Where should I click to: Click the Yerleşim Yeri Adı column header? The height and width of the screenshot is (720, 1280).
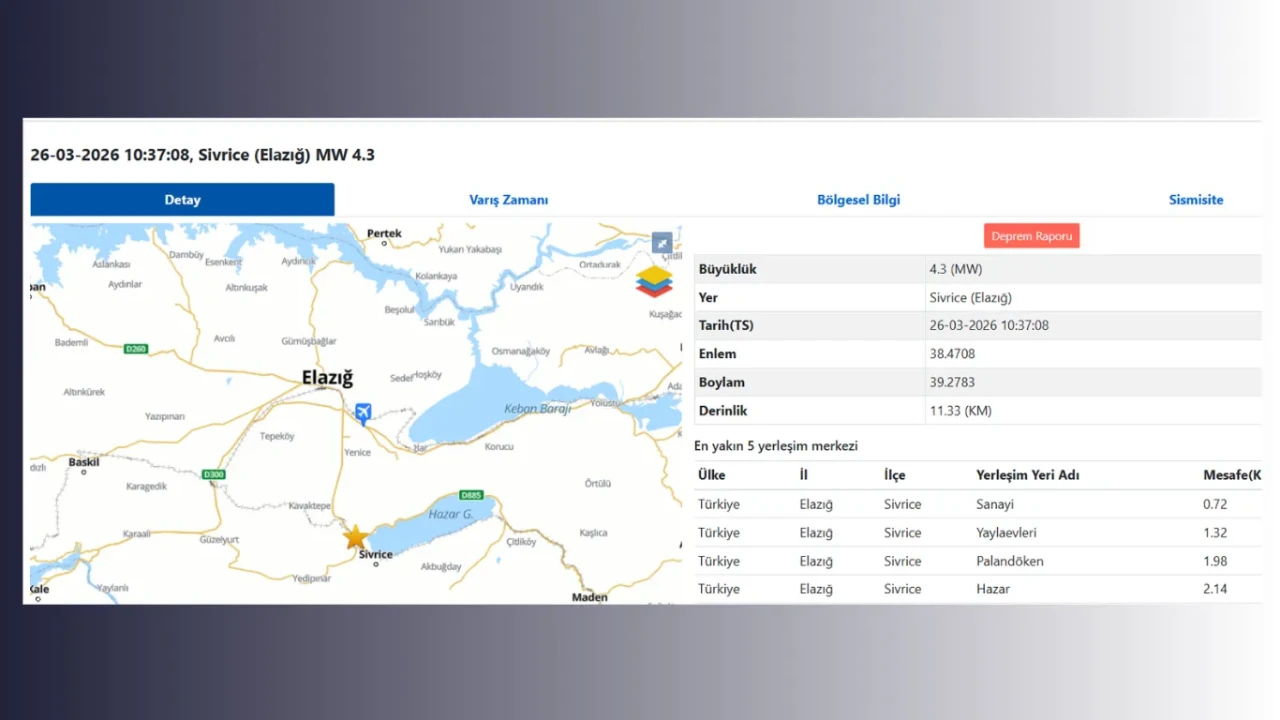(1027, 475)
